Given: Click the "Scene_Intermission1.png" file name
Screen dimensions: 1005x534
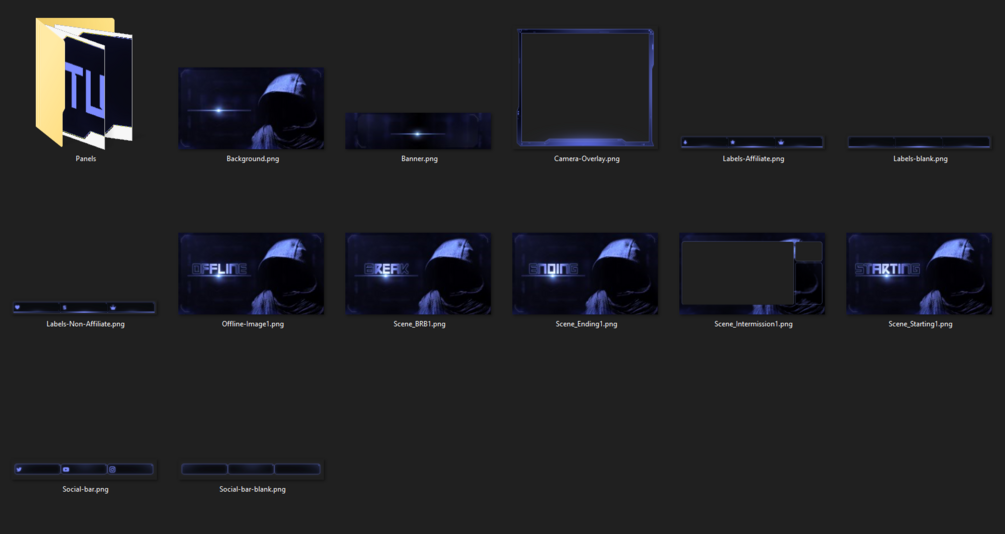Looking at the screenshot, I should [x=753, y=324].
